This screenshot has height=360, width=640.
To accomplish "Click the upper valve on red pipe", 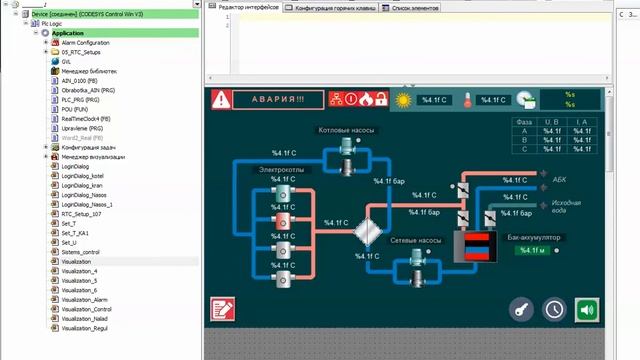I will coord(463,190).
